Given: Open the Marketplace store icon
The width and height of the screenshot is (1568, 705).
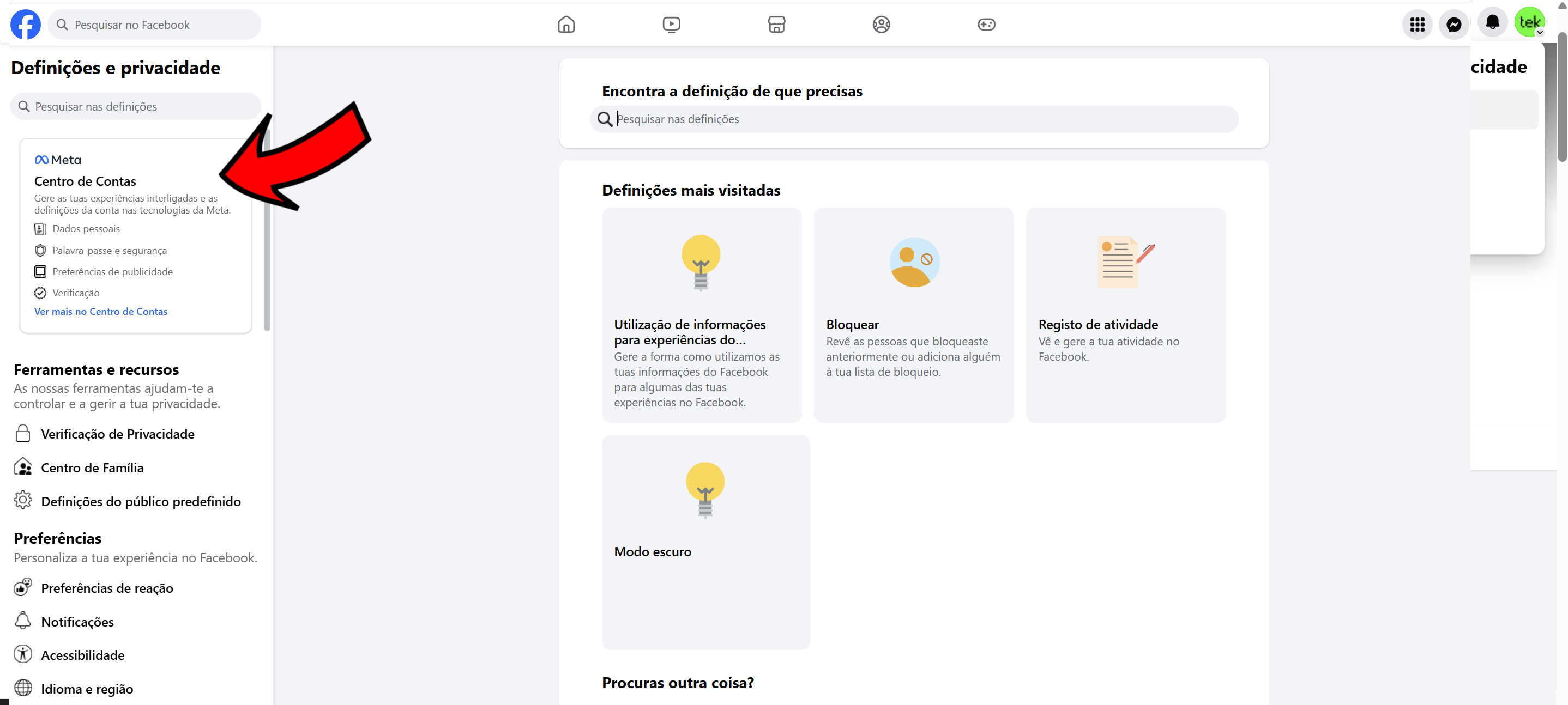Looking at the screenshot, I should pos(776,25).
